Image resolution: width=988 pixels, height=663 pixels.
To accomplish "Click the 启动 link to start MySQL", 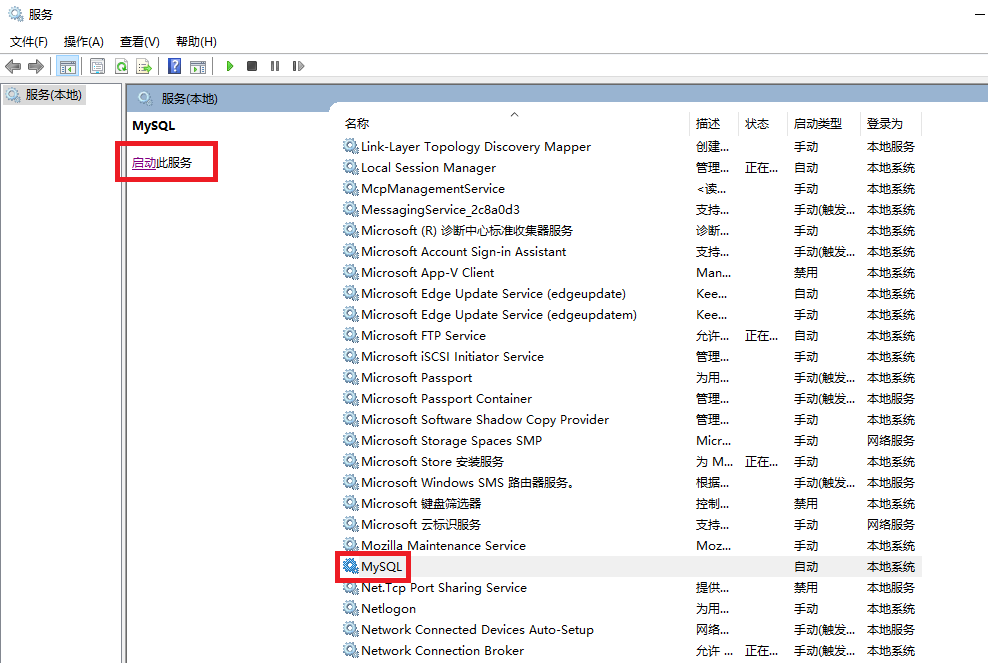I will (x=144, y=162).
